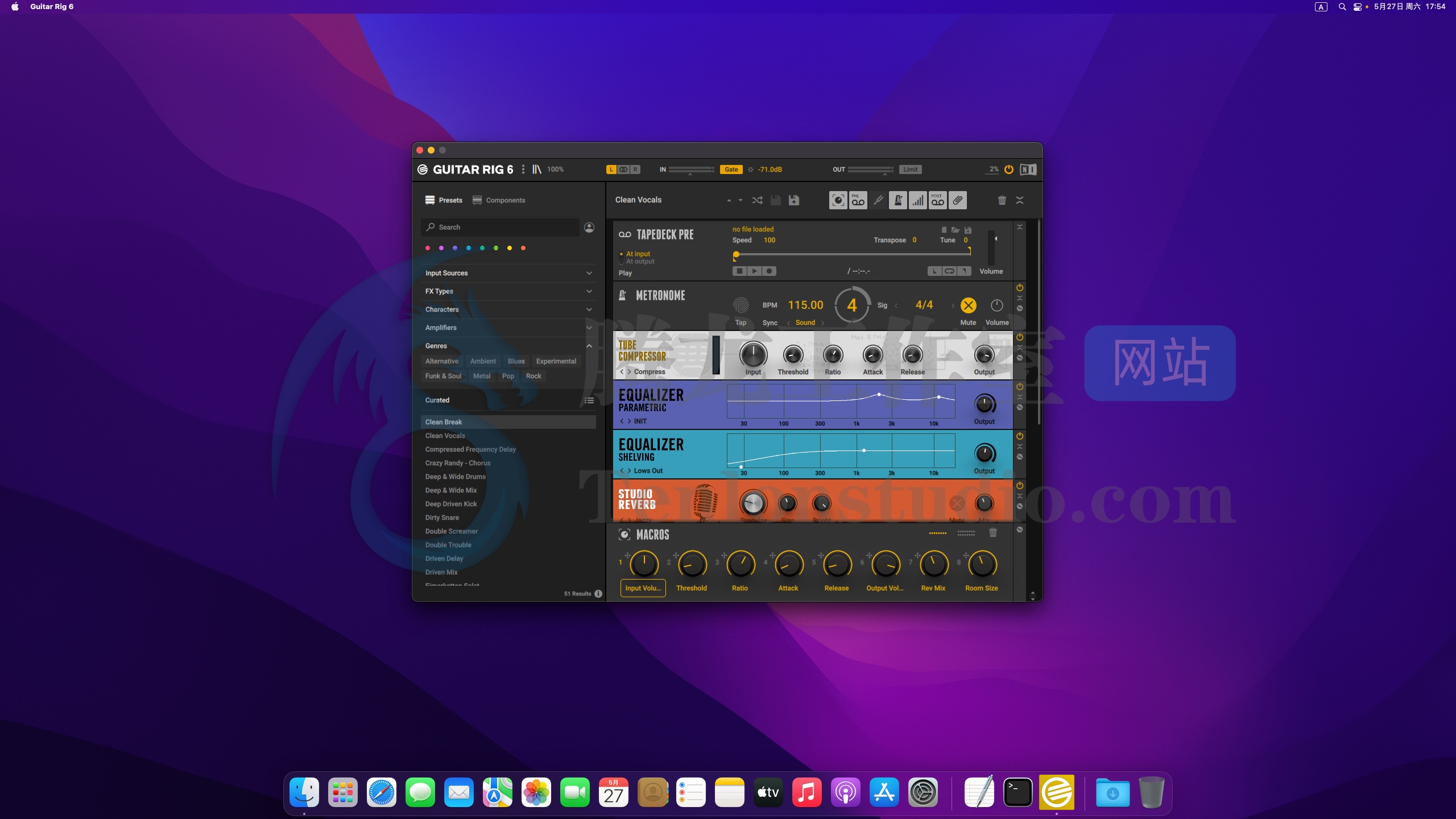
Task: Go to next Tube Compressor preset arrow
Action: [x=629, y=372]
